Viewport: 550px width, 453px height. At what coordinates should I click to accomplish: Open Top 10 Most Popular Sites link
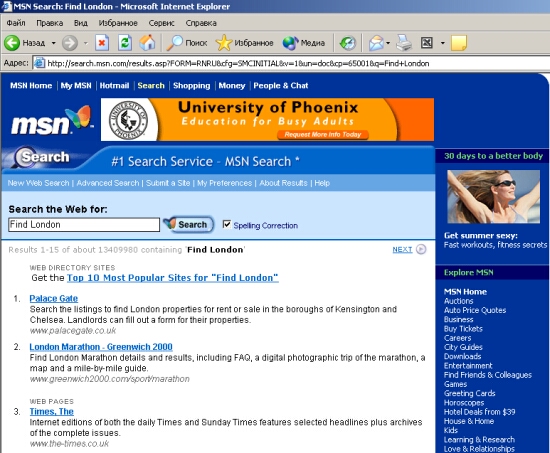click(x=173, y=278)
